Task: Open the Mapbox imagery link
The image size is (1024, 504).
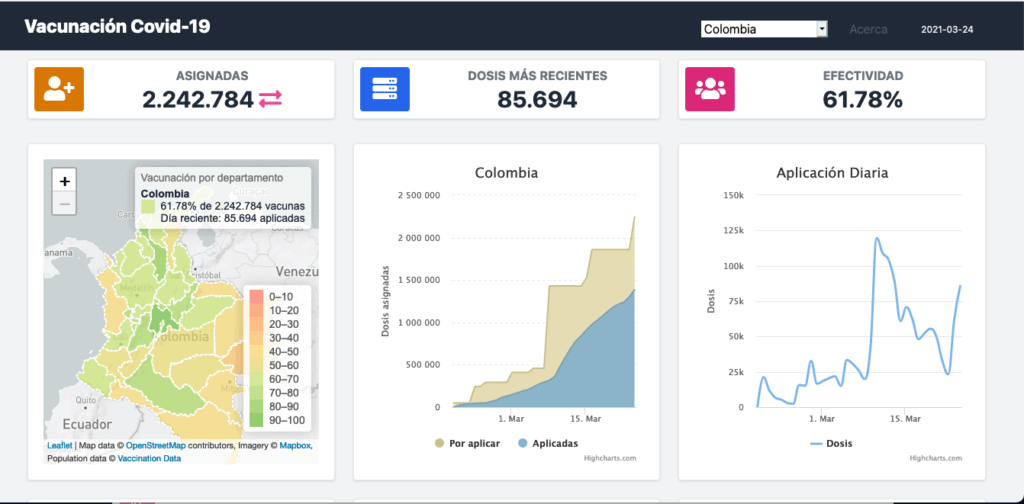Action: (295, 445)
